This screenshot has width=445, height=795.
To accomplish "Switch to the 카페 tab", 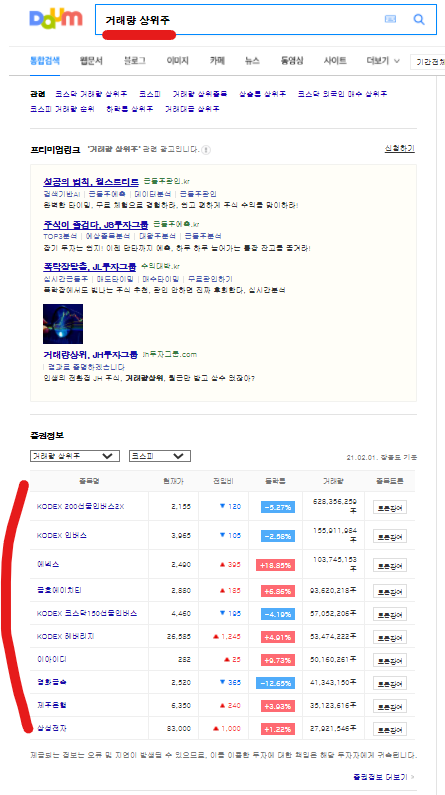I will [217, 61].
